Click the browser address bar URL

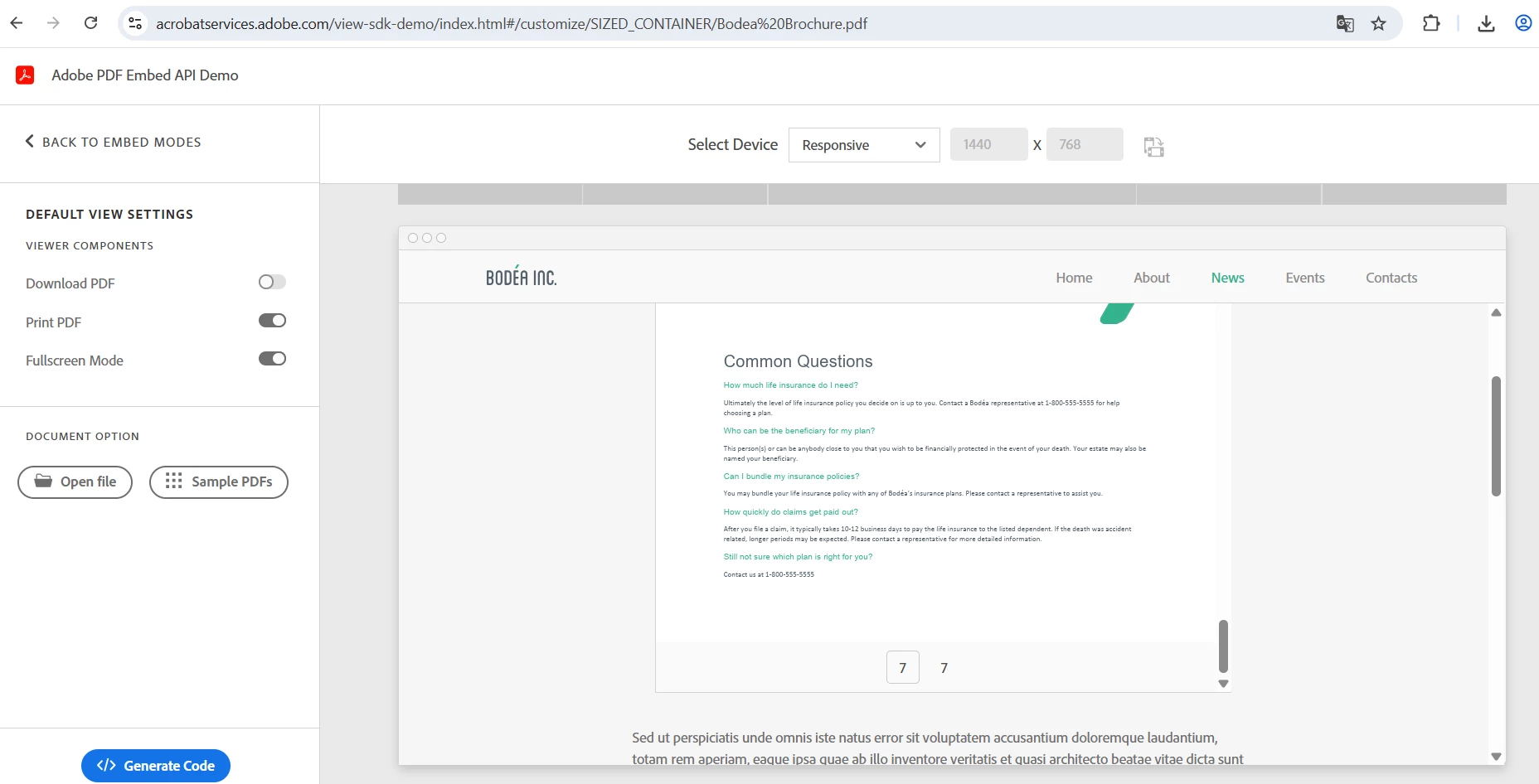(x=512, y=24)
